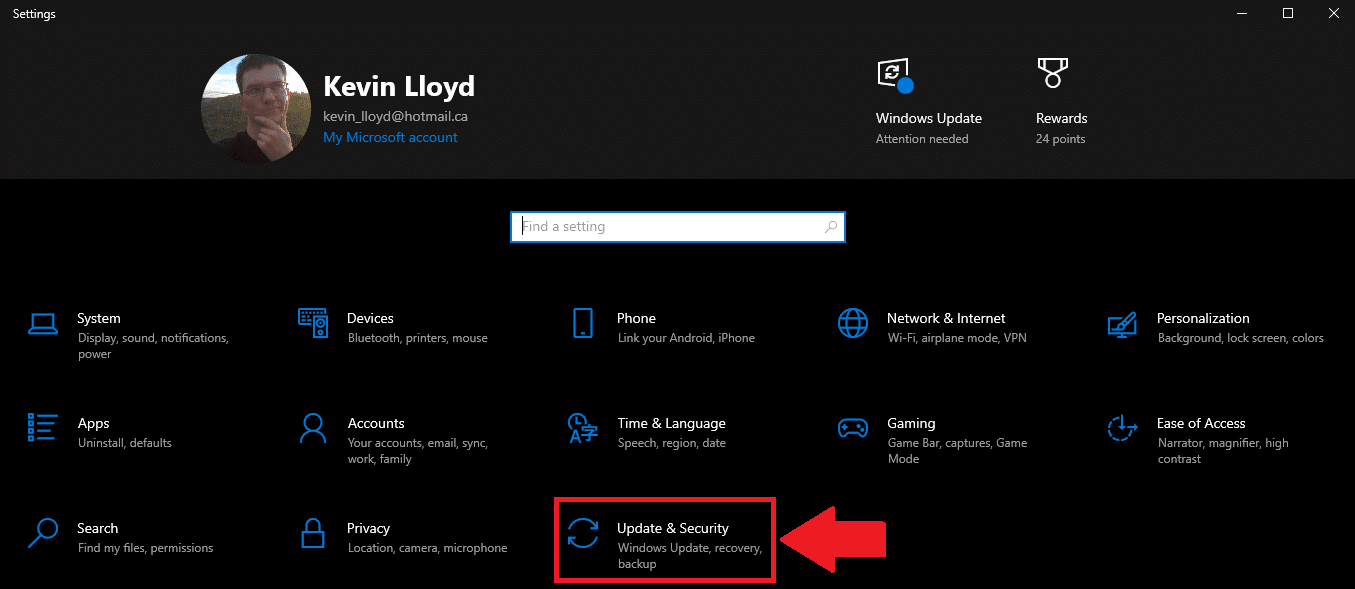The height and width of the screenshot is (589, 1355).
Task: Click the Accounts person icon
Action: pos(313,428)
